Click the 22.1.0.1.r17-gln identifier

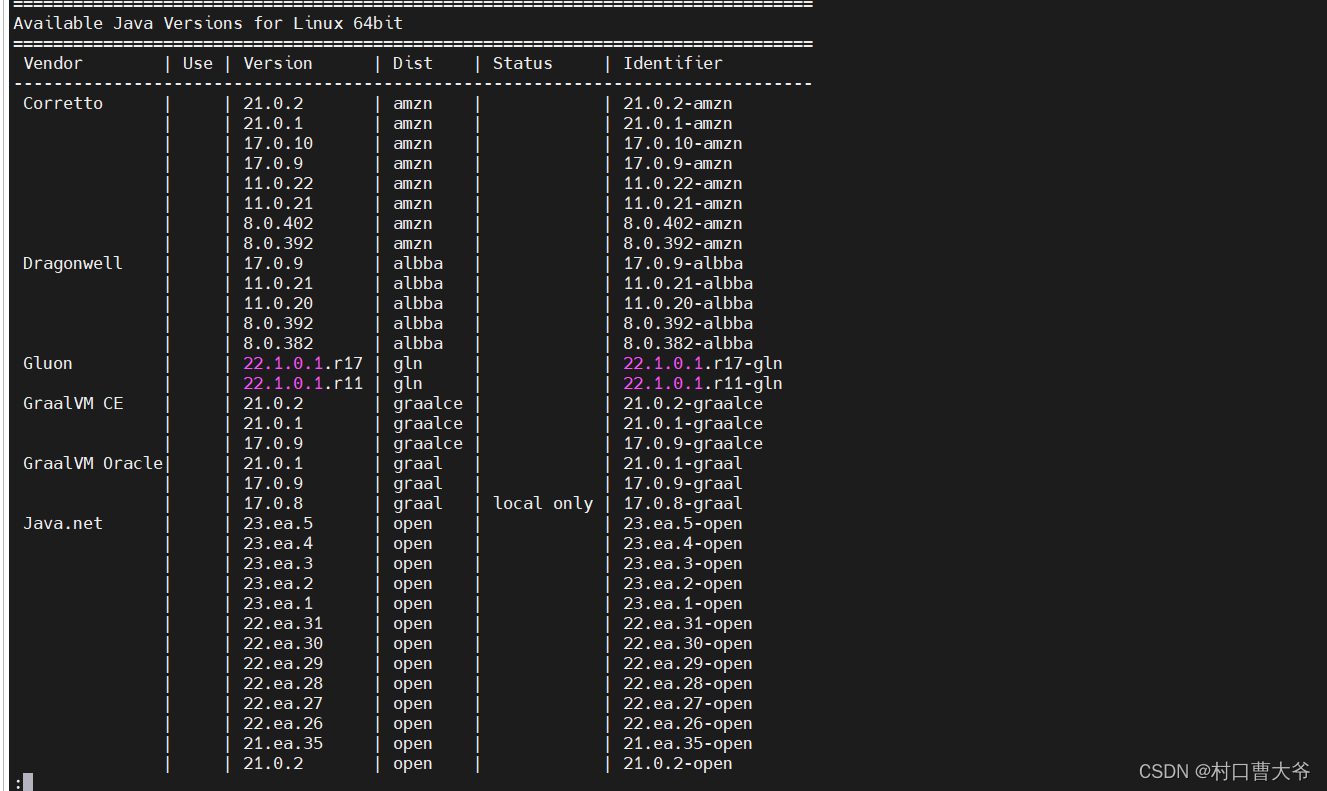coord(703,363)
